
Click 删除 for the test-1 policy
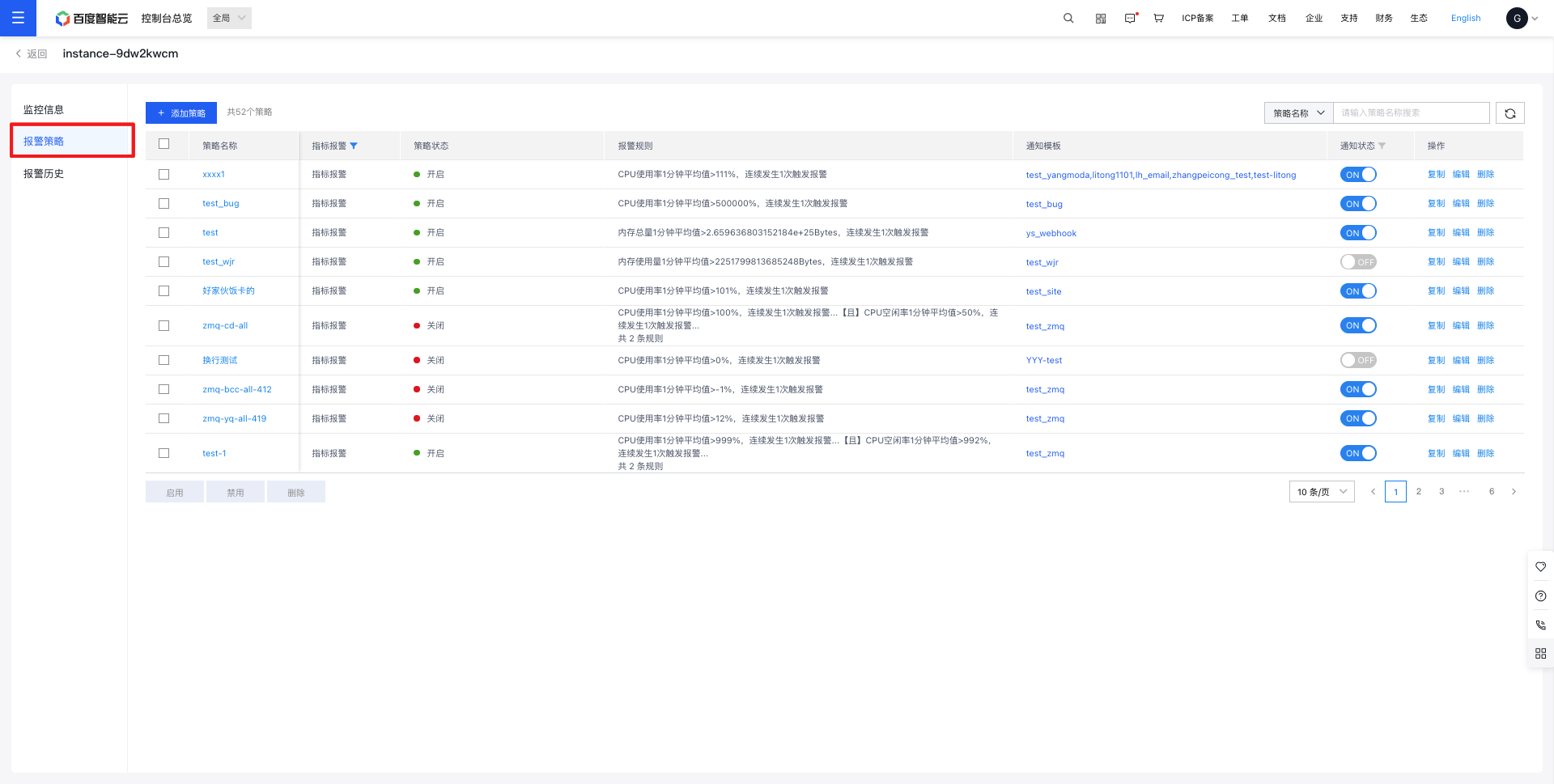tap(1486, 454)
